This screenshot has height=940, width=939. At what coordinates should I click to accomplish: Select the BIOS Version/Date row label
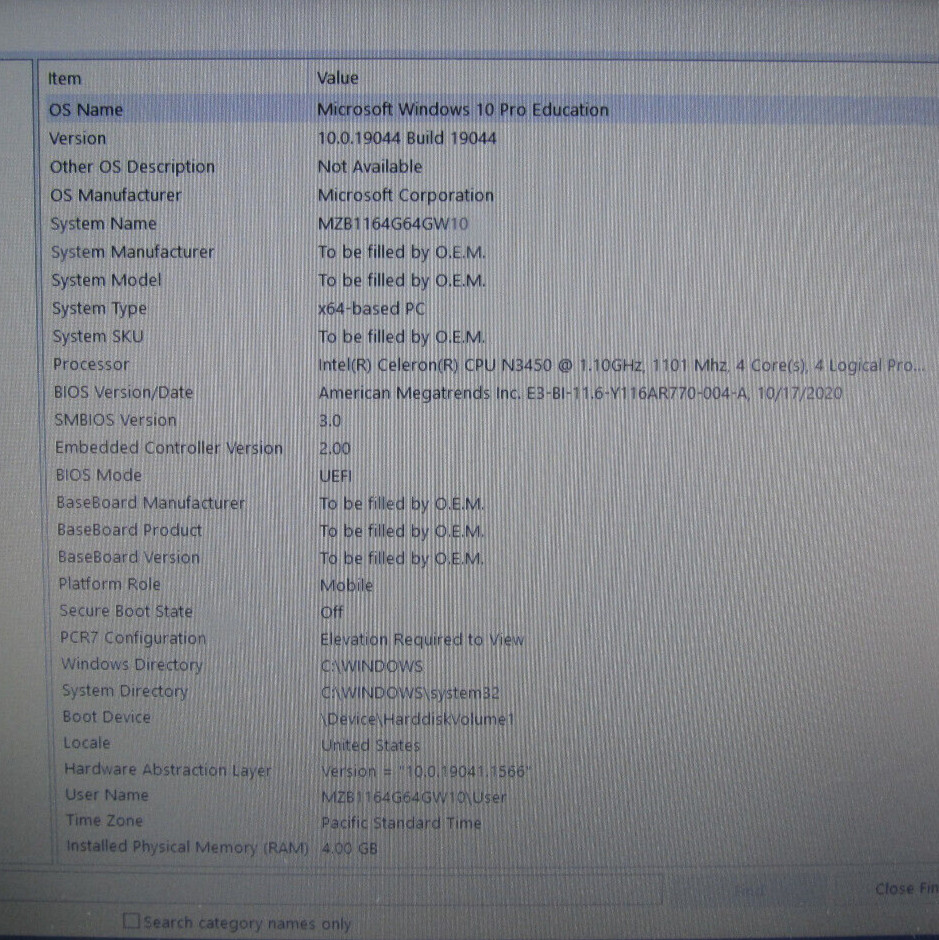tap(123, 392)
